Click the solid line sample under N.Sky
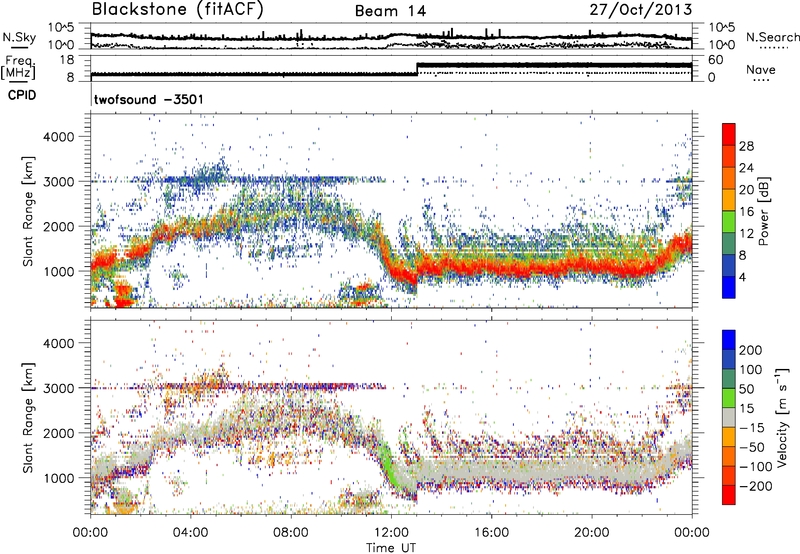 tap(19, 47)
